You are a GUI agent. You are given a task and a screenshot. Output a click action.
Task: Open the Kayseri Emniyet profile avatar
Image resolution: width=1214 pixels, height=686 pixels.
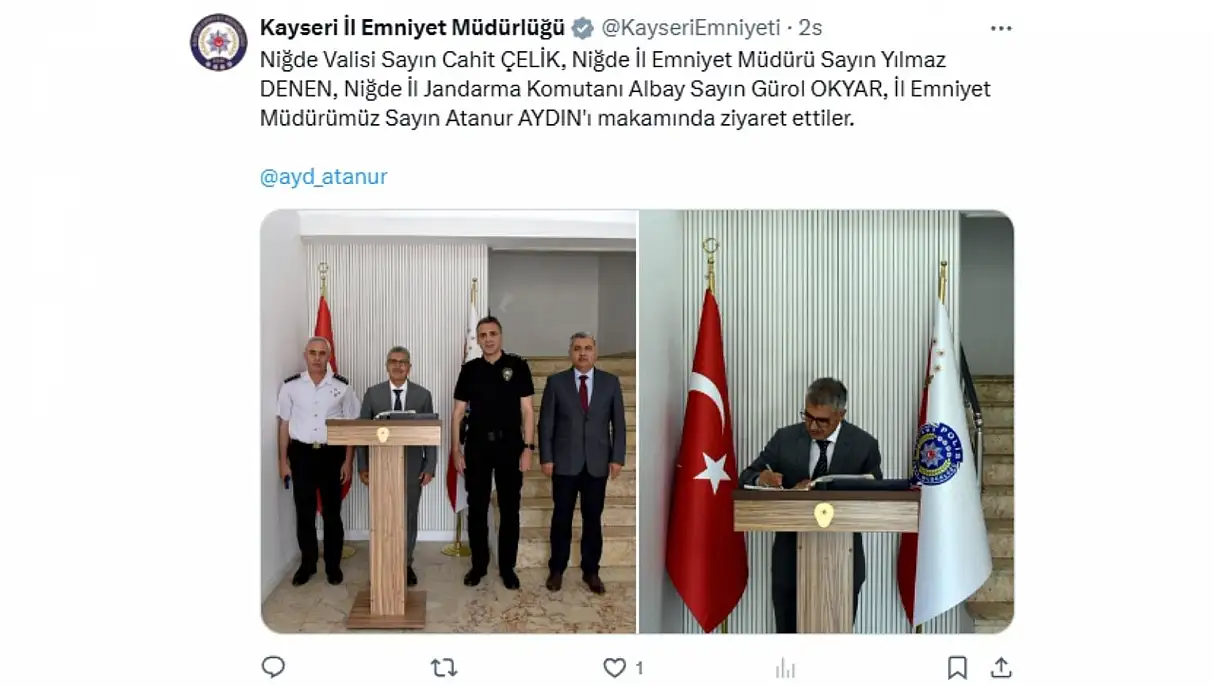coord(219,42)
